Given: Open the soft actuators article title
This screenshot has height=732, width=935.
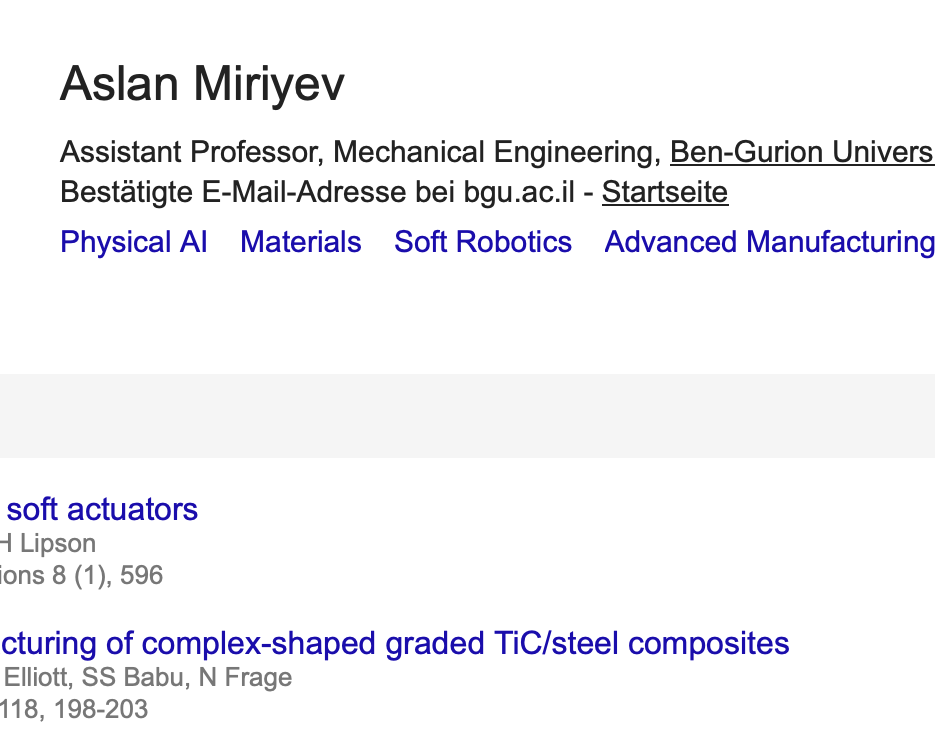Looking at the screenshot, I should coord(101,510).
